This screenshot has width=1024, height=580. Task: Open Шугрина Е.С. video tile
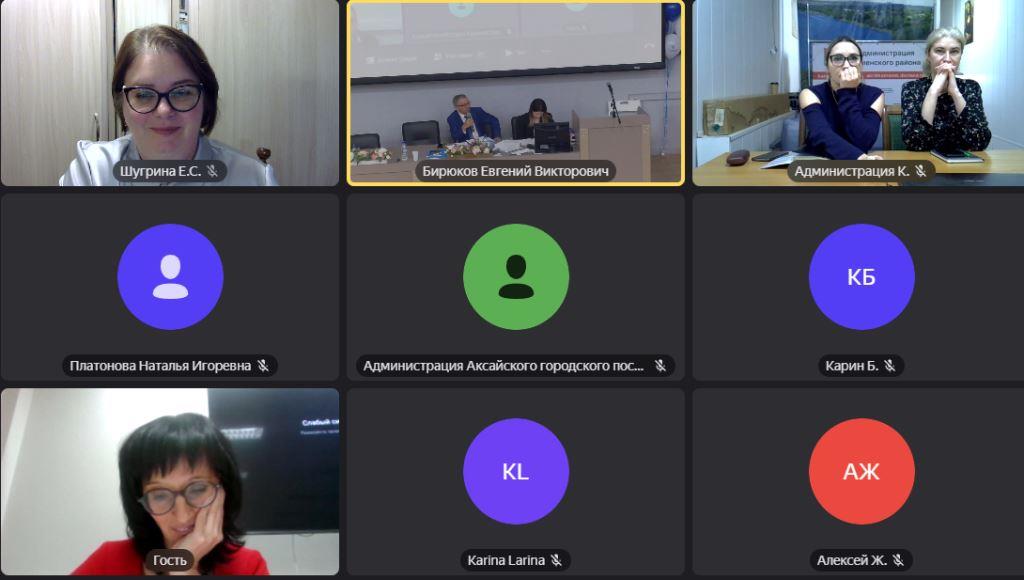point(170,93)
